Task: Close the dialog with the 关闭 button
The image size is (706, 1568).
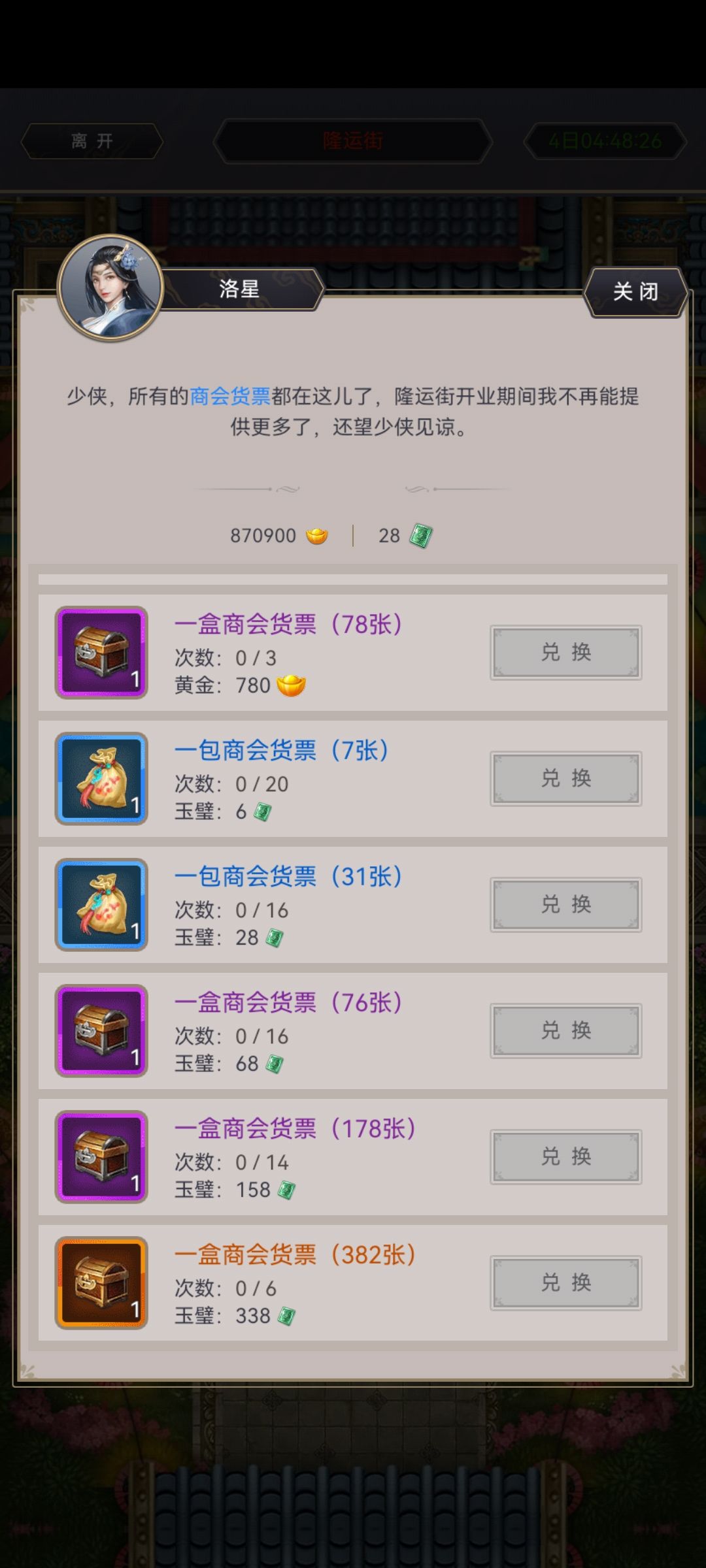Action: tap(635, 292)
